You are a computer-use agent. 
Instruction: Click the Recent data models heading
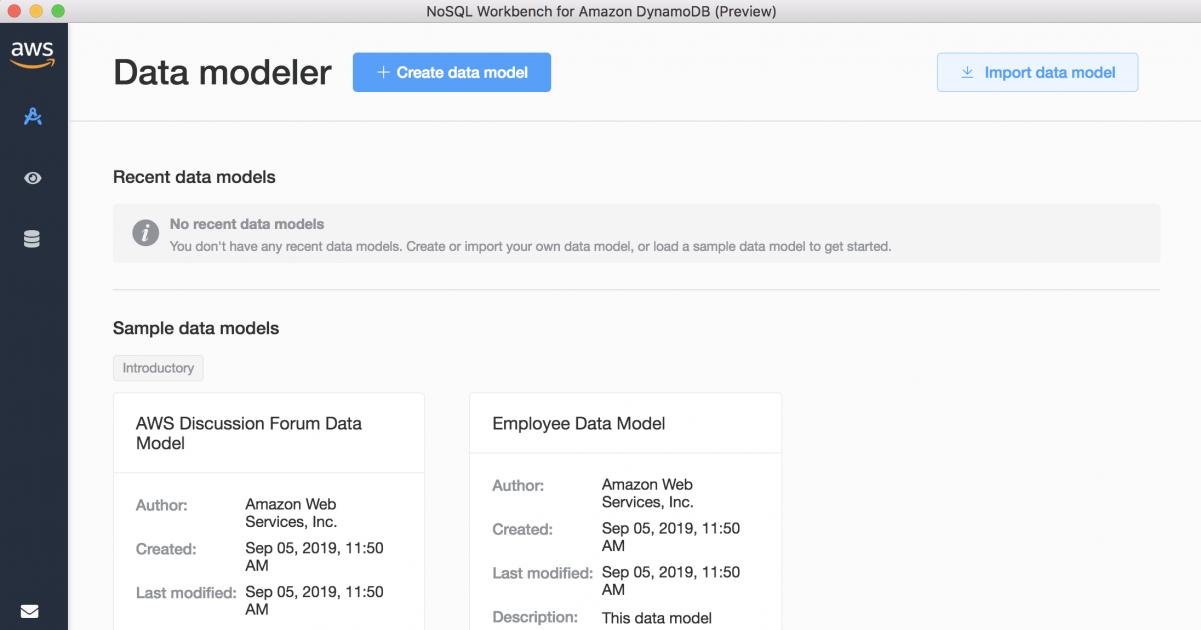[194, 177]
